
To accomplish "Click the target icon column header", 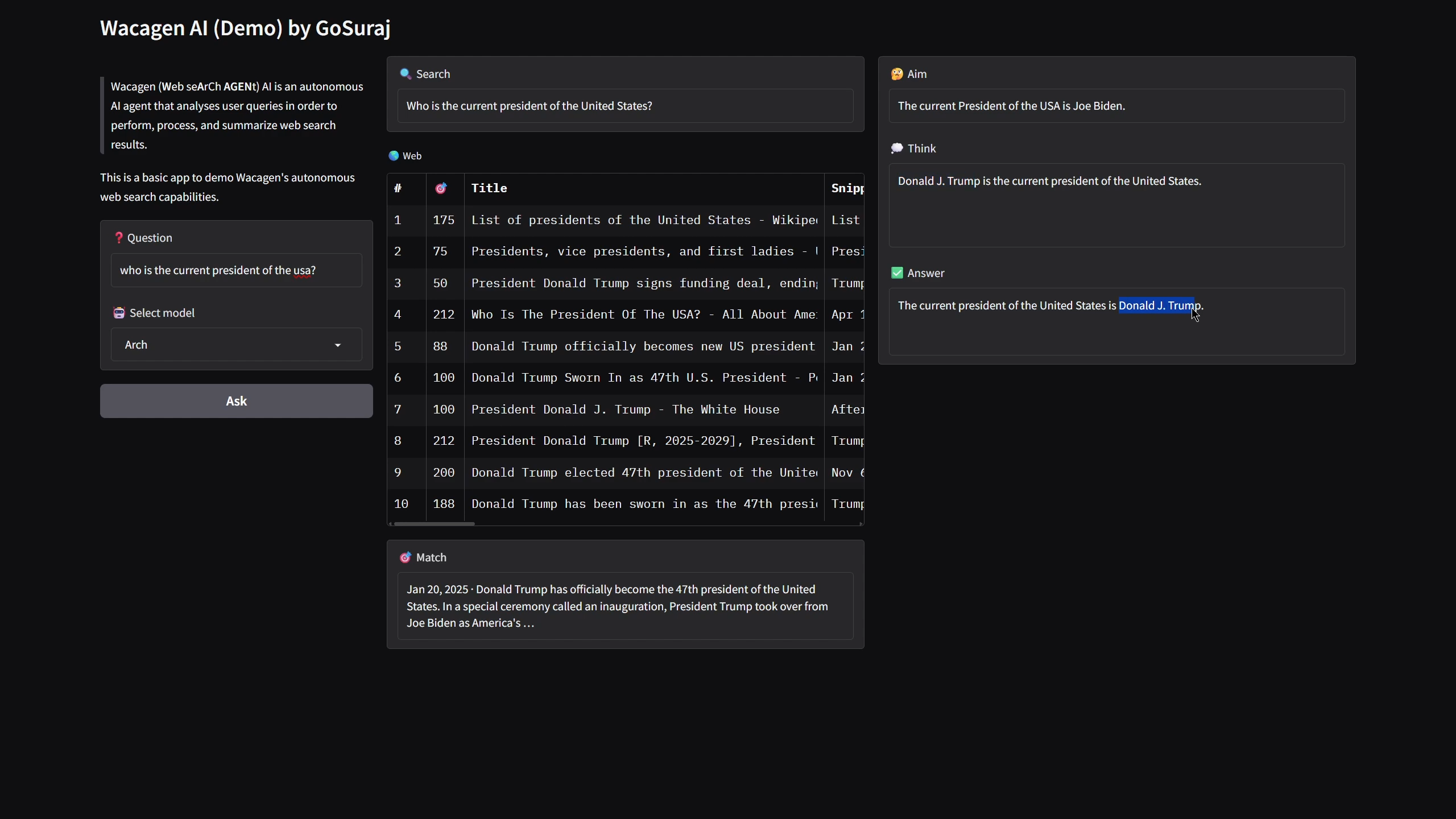I will pos(441,188).
